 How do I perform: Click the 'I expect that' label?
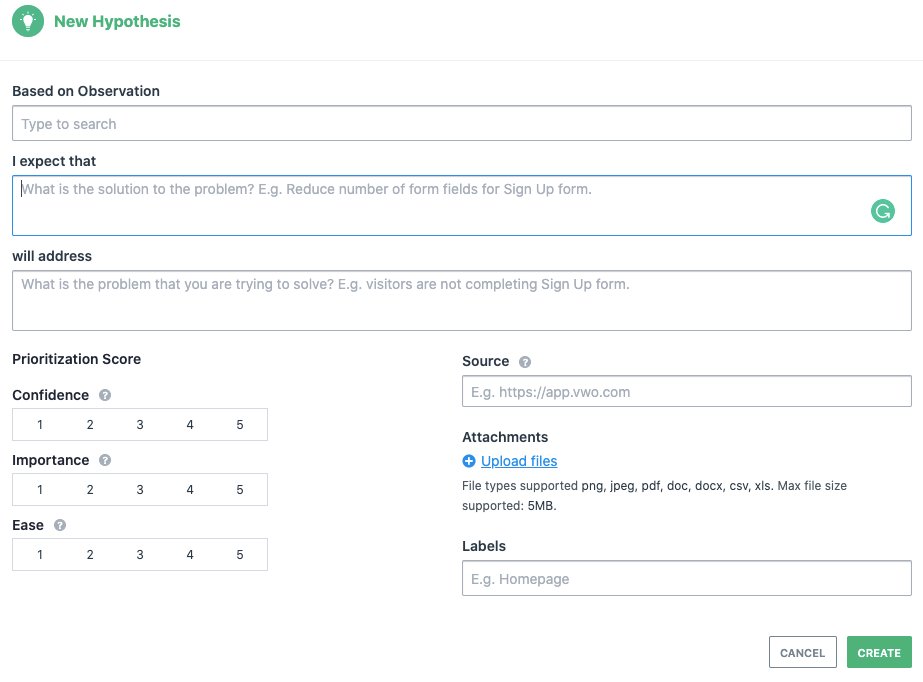pos(54,161)
